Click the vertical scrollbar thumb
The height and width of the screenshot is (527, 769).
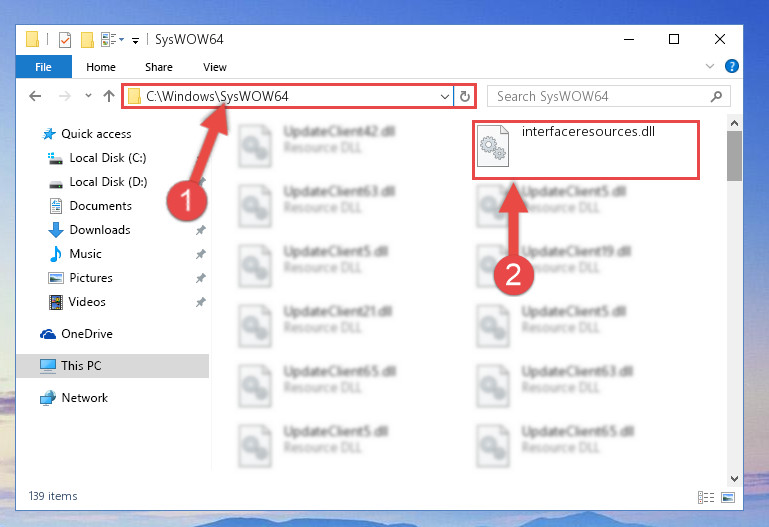[734, 156]
